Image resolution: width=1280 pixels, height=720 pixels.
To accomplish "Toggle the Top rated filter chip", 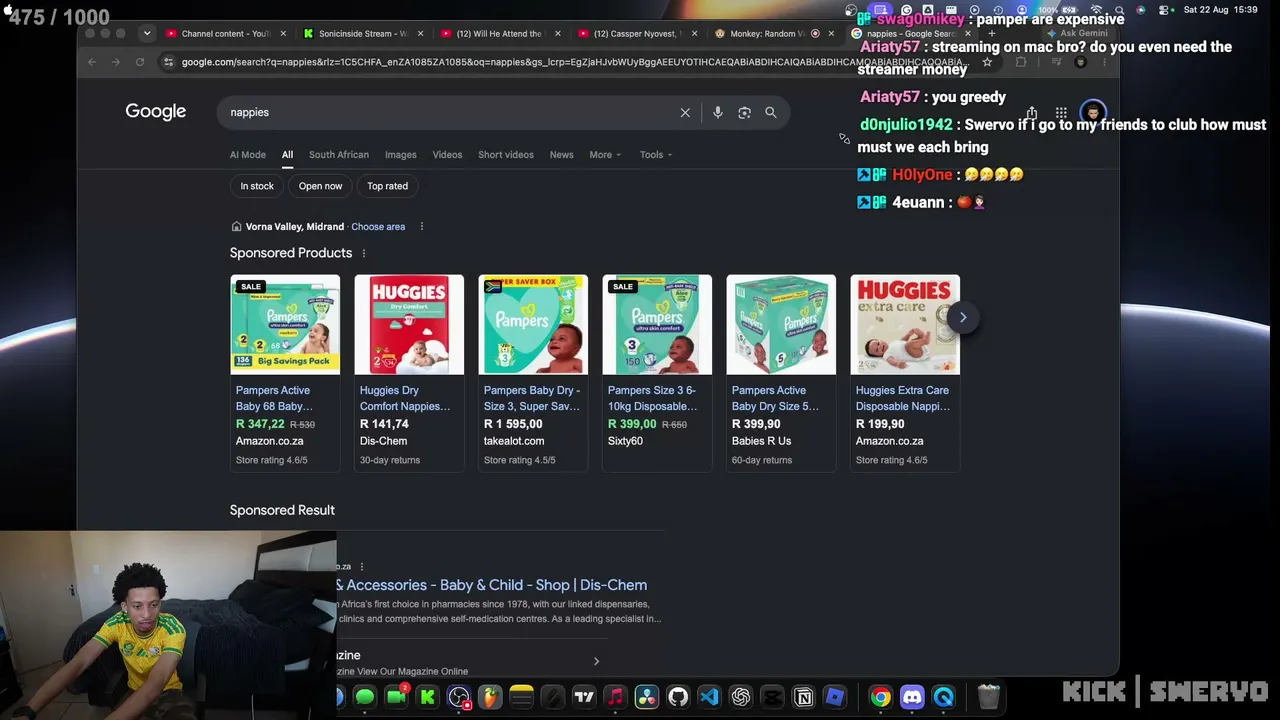I will [387, 186].
